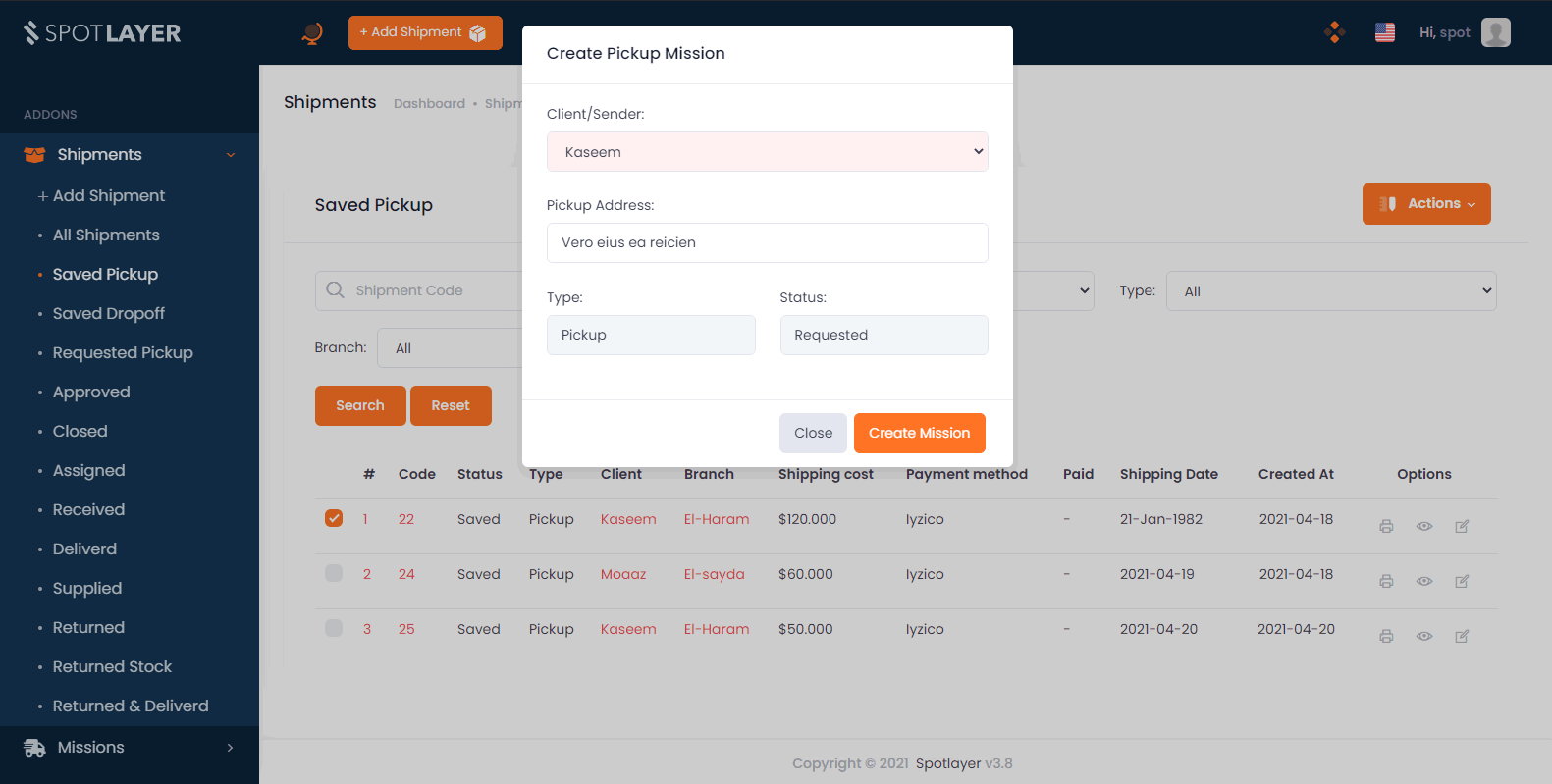
Task: Open Closed shipments in sidebar
Action: tap(80, 432)
